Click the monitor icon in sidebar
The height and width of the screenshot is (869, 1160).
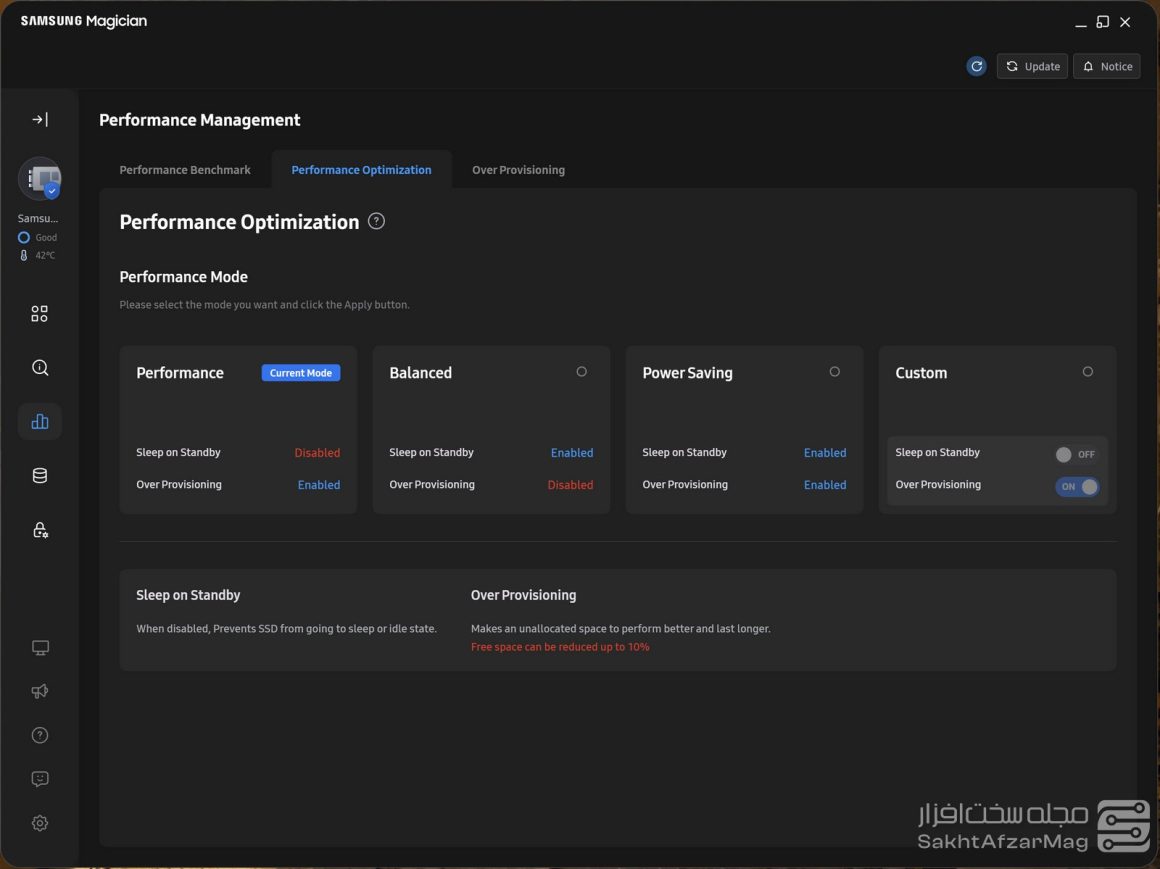40,648
